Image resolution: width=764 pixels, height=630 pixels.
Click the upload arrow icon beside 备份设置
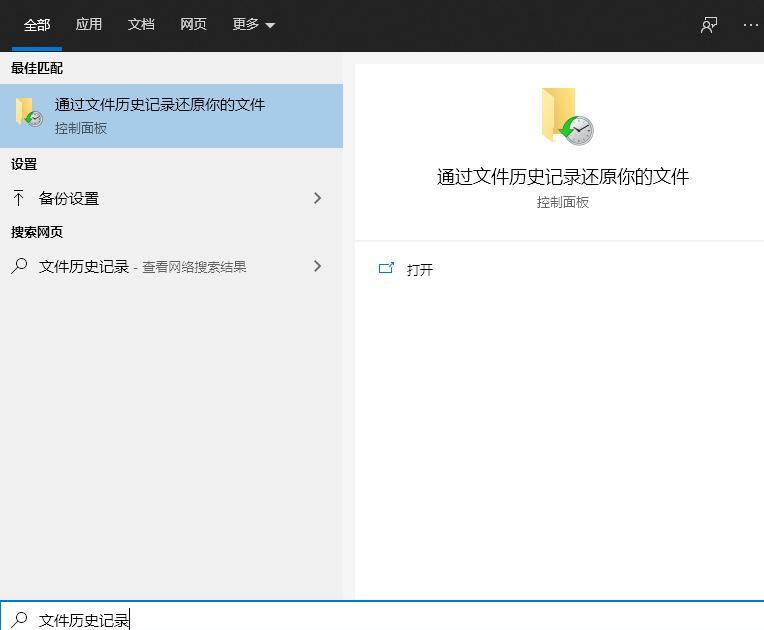pyautogui.click(x=19, y=198)
